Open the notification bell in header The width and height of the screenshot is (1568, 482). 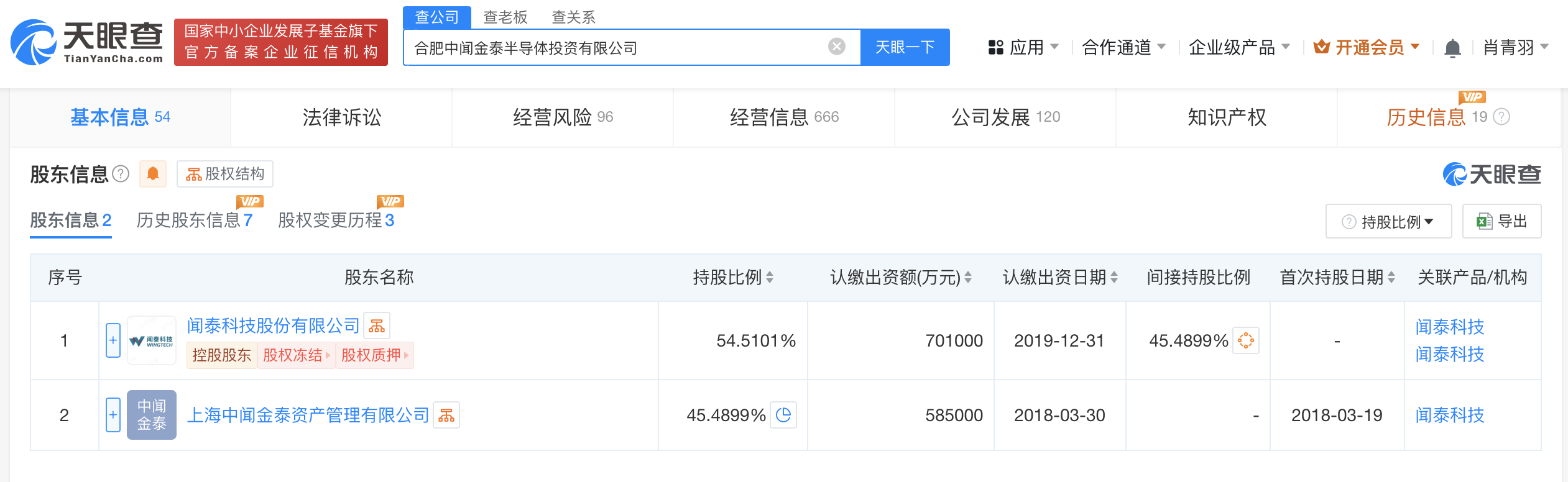click(1452, 48)
